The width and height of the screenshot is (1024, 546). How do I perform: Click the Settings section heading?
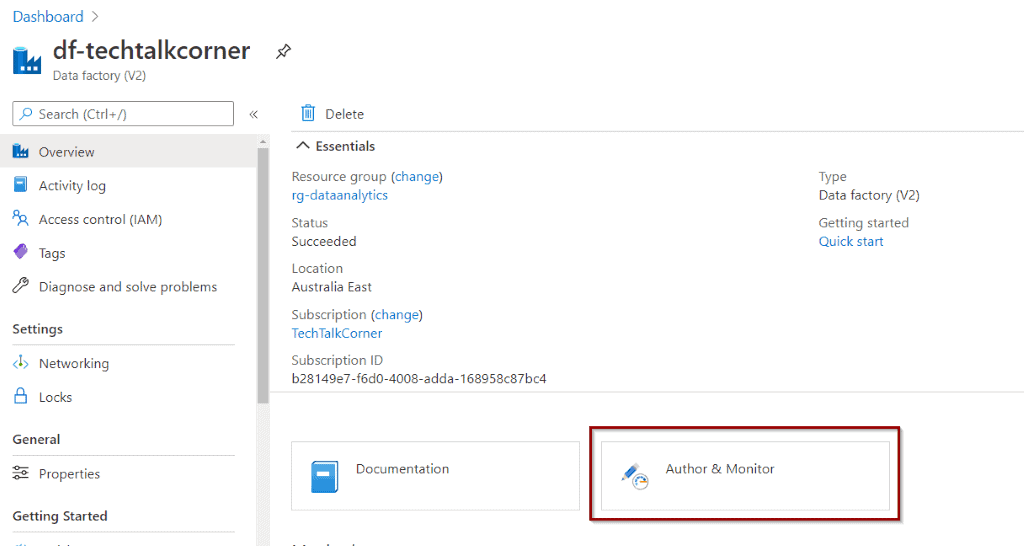(38, 329)
